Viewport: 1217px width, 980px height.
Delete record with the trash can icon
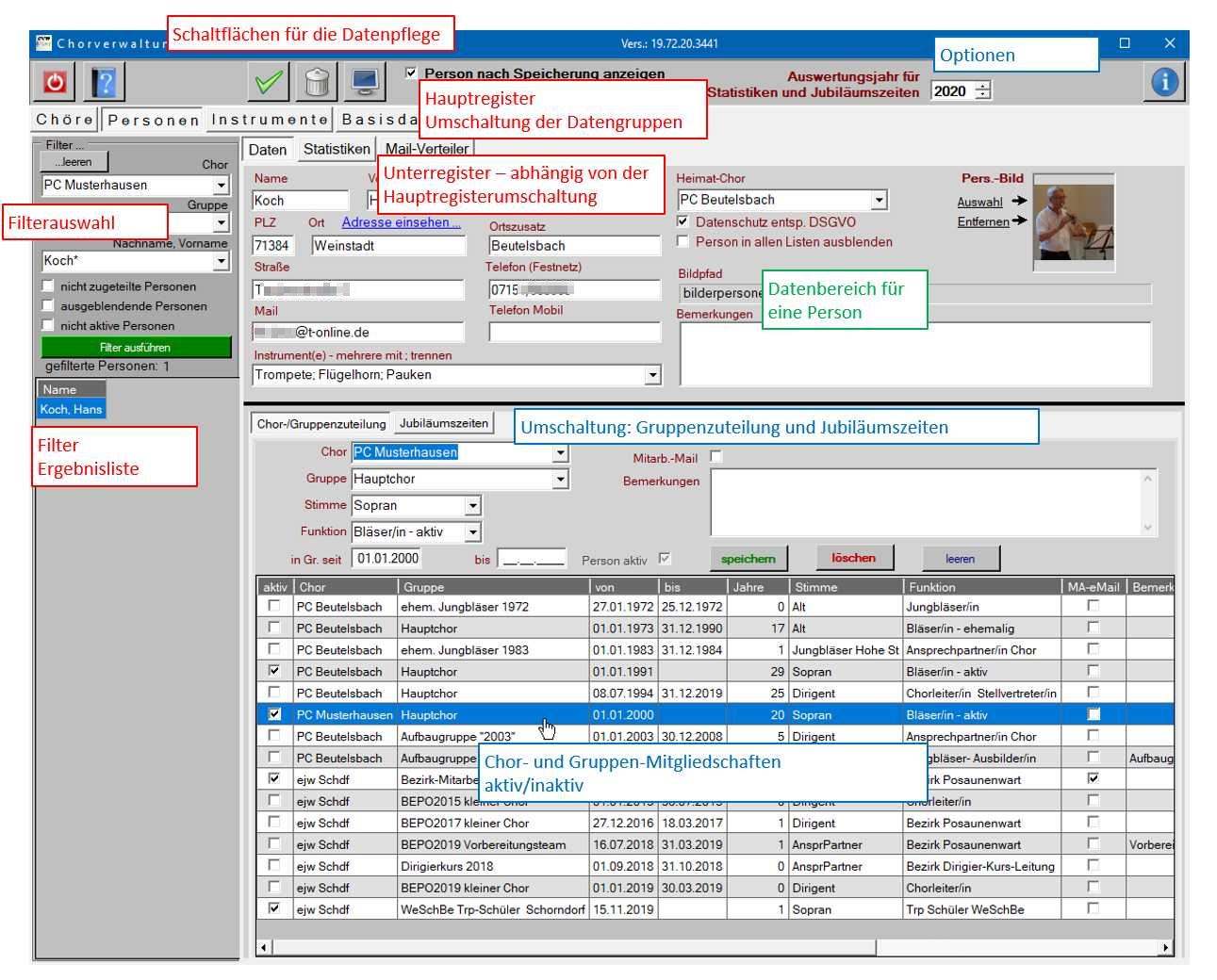pos(317,82)
